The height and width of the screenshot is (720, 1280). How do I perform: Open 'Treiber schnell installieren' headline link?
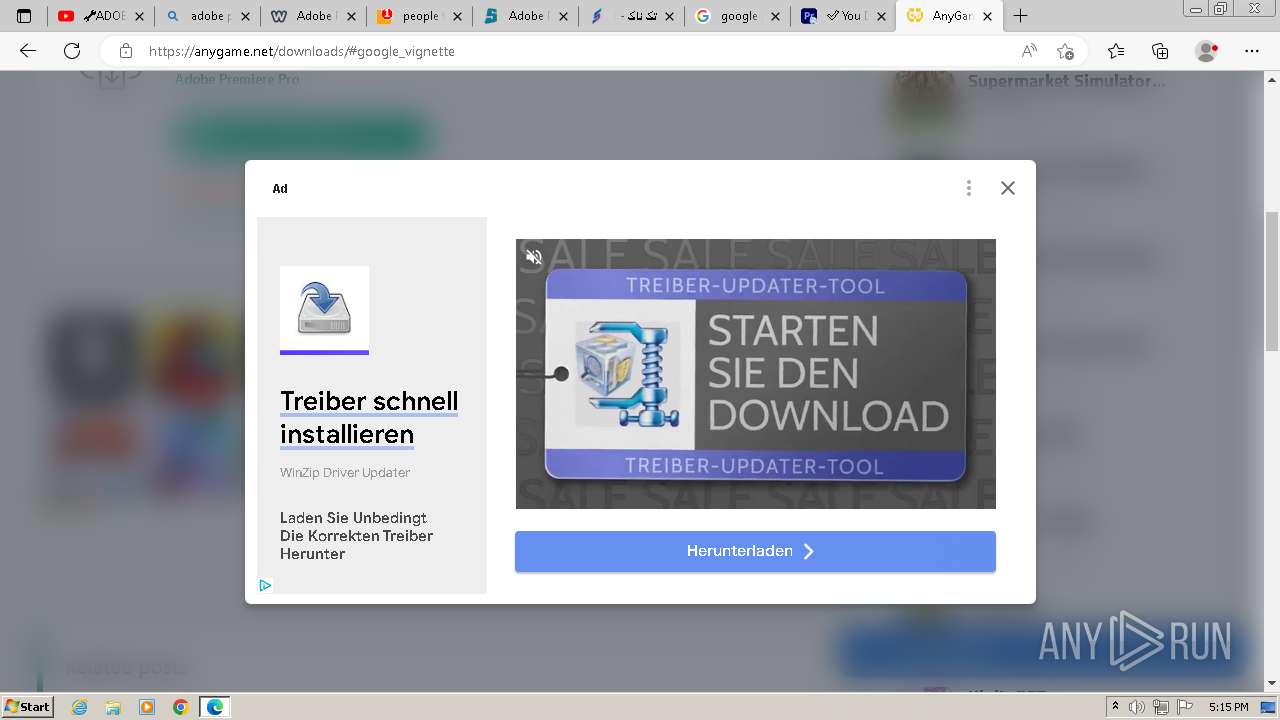[369, 418]
